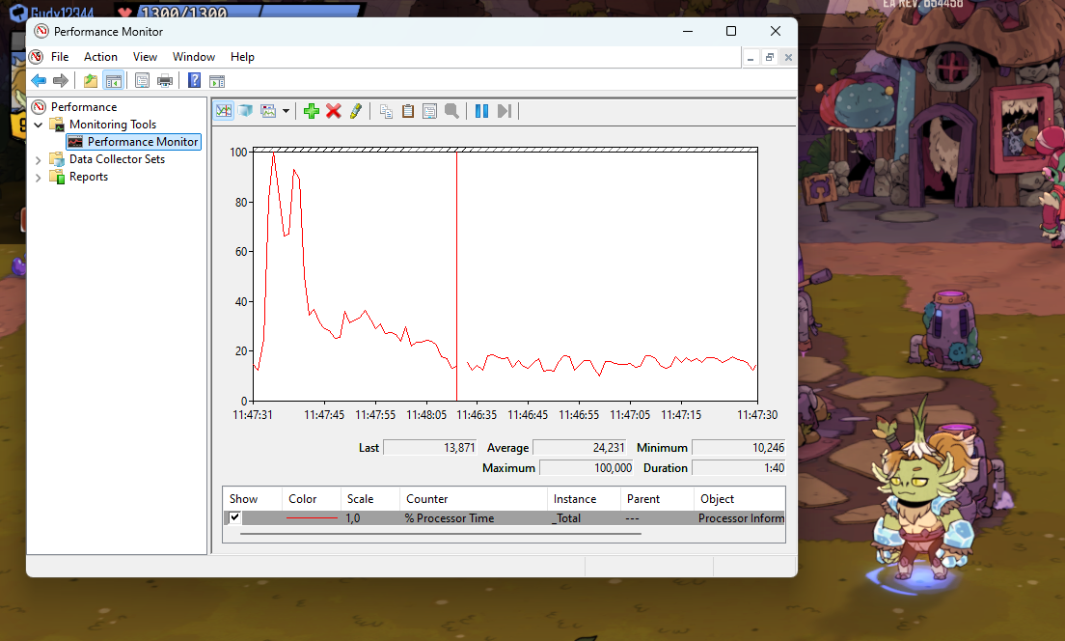Open the Change graph type dropdown arrow
Viewport: 1065px width, 641px height.
click(286, 111)
